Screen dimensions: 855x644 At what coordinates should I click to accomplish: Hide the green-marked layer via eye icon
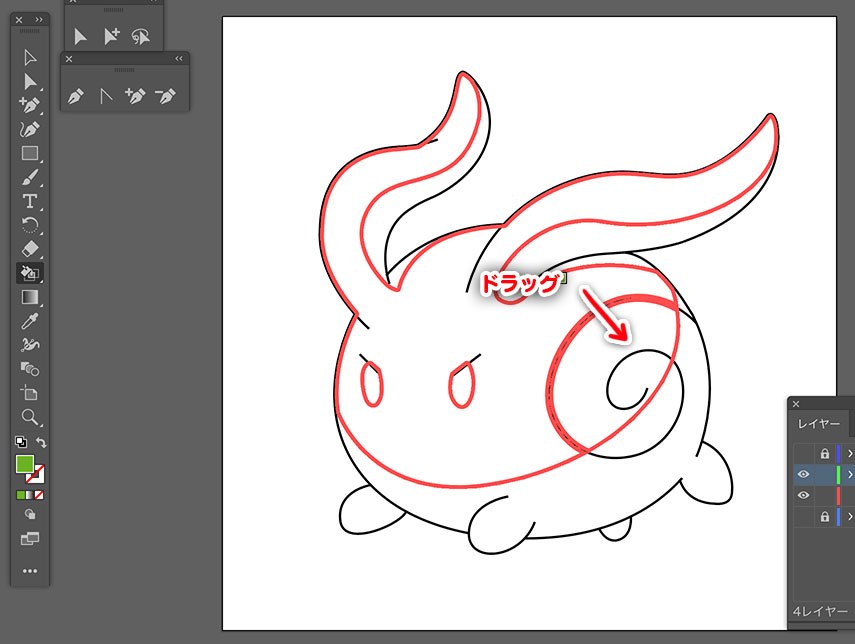[803, 474]
